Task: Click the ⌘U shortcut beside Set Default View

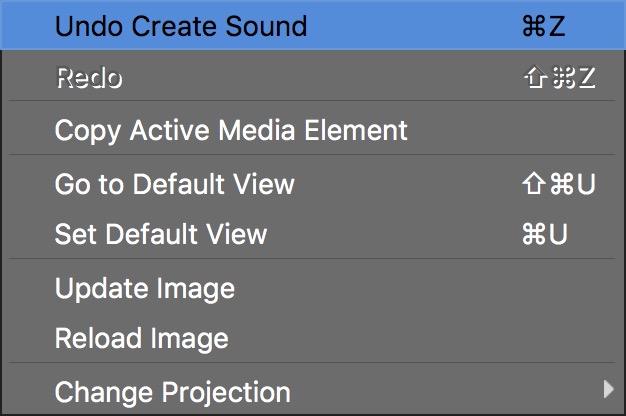Action: tap(544, 235)
